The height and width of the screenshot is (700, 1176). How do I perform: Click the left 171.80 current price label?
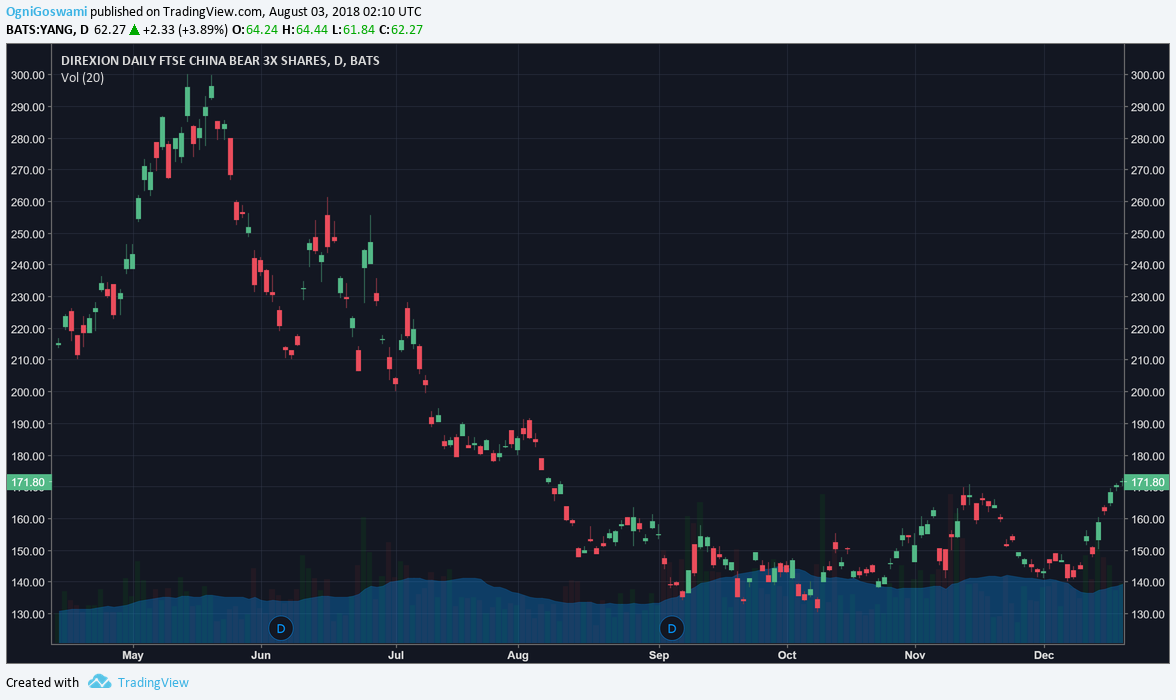pyautogui.click(x=29, y=482)
